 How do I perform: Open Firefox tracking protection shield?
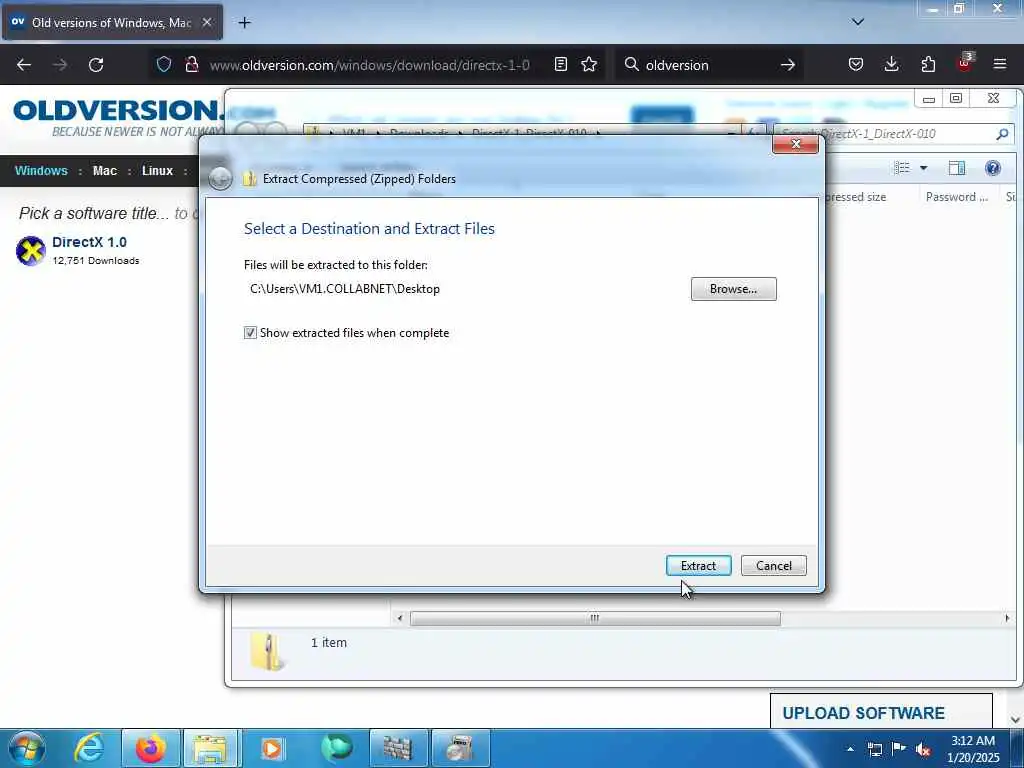pos(164,64)
